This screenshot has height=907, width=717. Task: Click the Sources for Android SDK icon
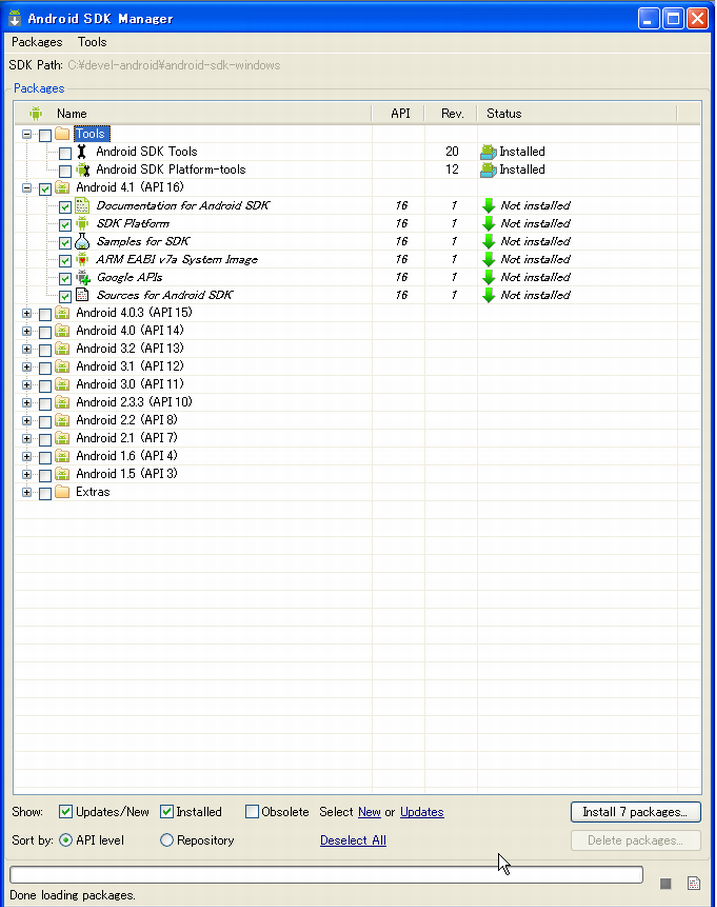click(x=82, y=295)
